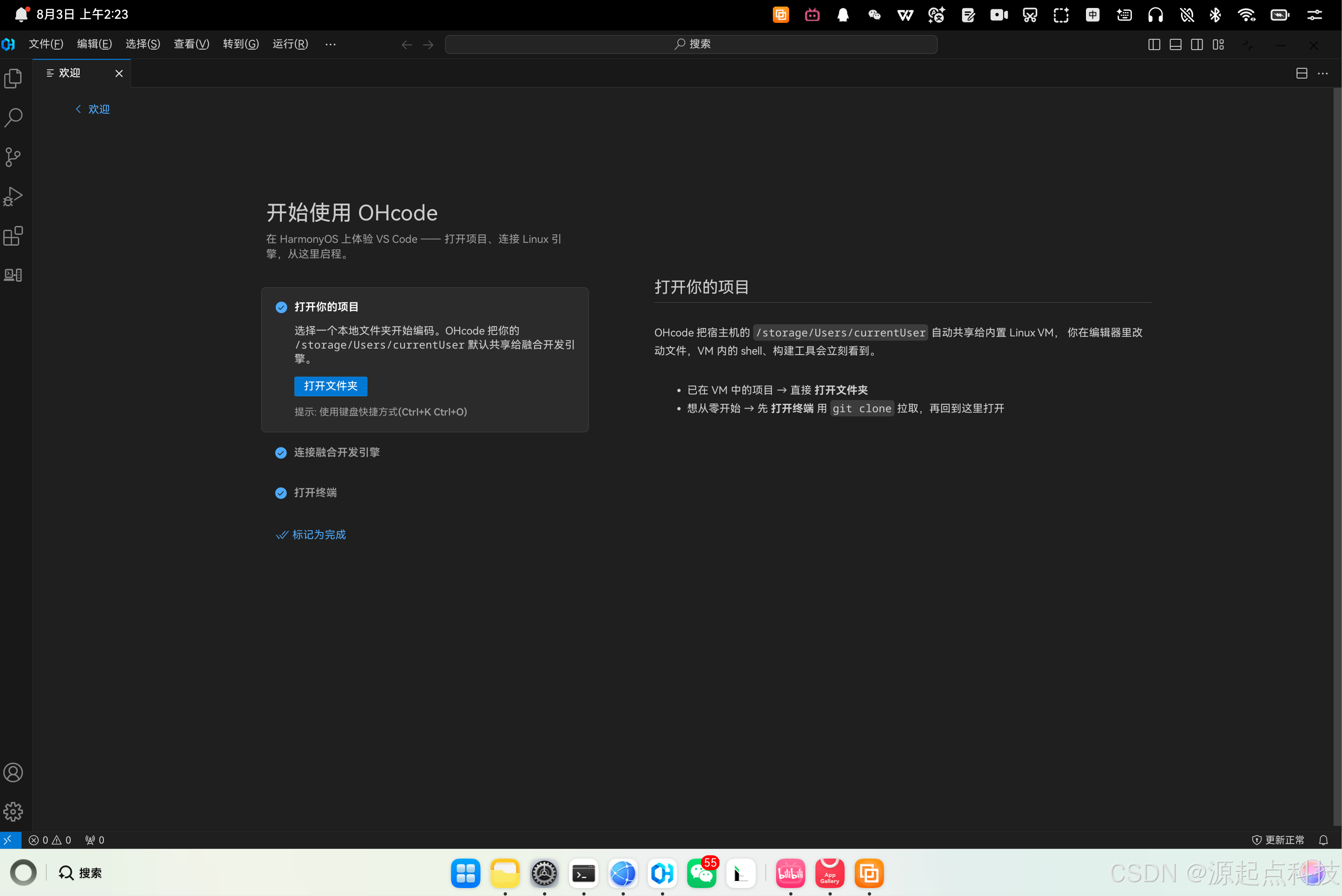The width and height of the screenshot is (1342, 896).
Task: Click the forwarded ports status entry
Action: click(95, 840)
